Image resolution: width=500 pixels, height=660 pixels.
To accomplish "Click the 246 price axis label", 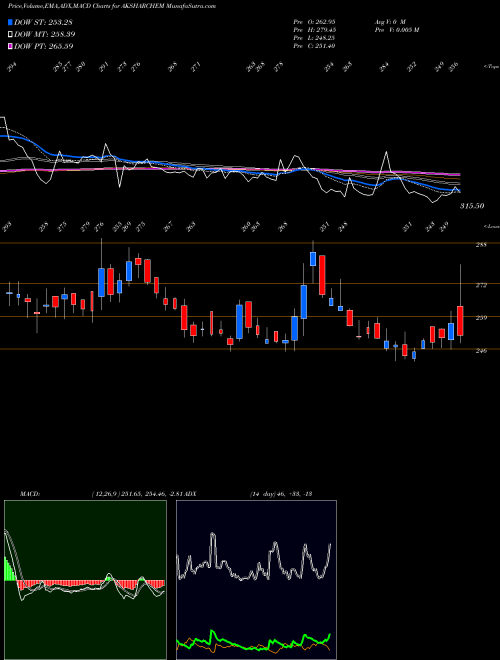I will tap(481, 350).
